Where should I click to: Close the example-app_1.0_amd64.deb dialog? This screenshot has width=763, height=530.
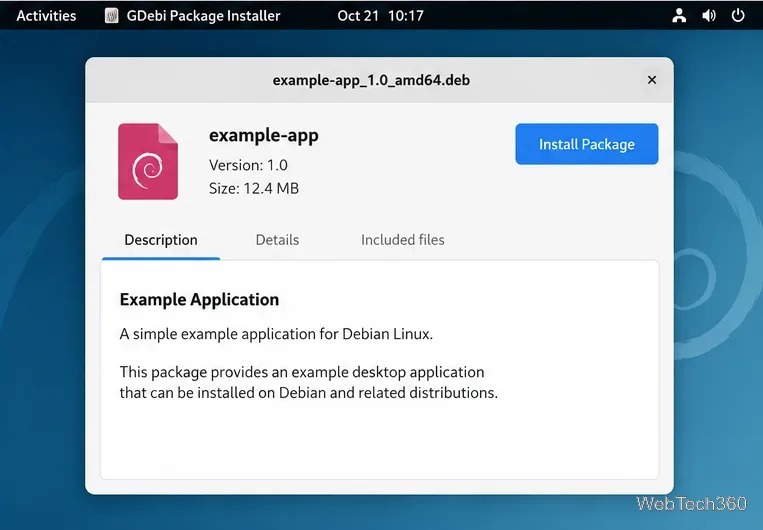click(652, 80)
